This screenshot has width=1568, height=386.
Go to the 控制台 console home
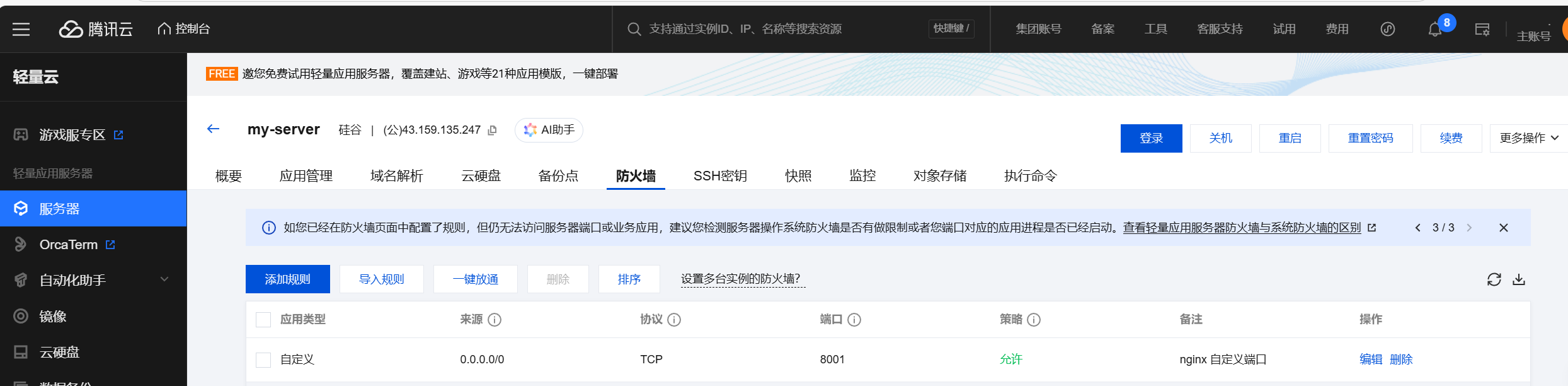183,29
